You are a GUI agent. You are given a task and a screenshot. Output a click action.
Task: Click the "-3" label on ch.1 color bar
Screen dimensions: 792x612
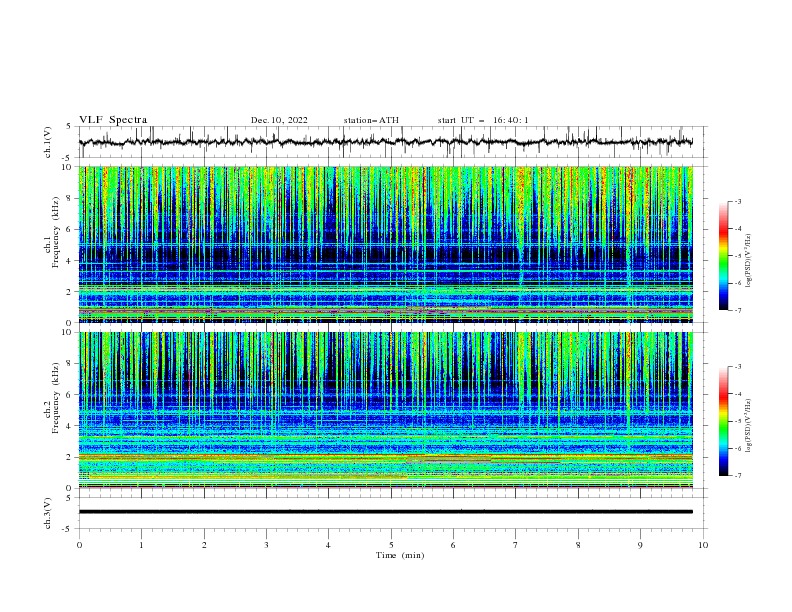(738, 201)
